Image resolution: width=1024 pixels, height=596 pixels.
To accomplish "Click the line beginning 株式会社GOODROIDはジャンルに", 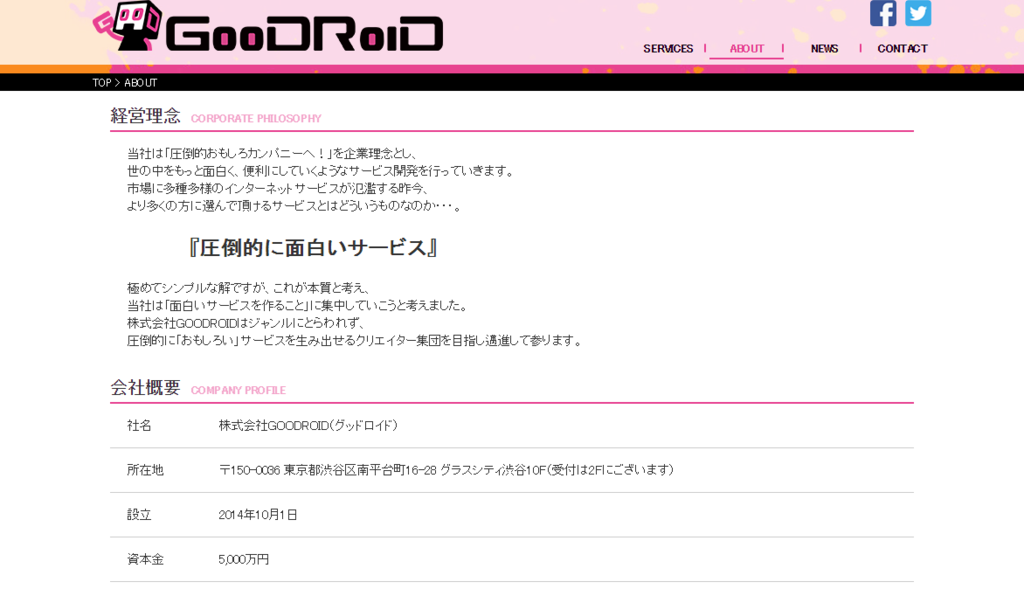I will point(246,323).
